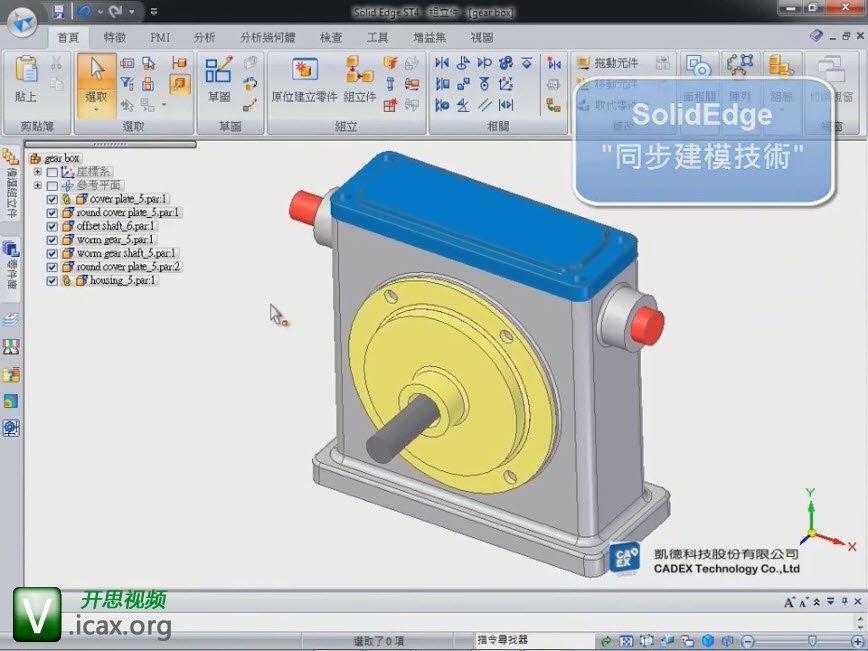868x651 pixels.
Task: Click the 面相關 face relate icon
Action: pyautogui.click(x=699, y=66)
